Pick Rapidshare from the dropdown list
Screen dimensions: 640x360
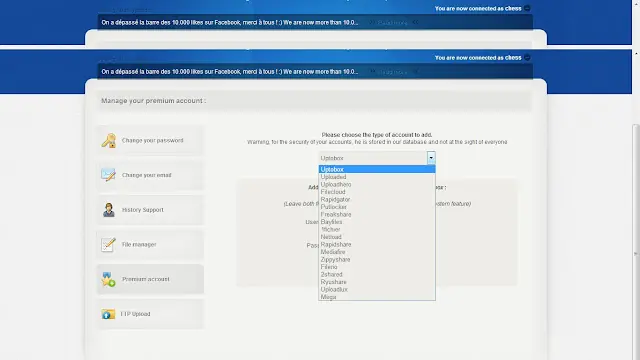point(377,244)
